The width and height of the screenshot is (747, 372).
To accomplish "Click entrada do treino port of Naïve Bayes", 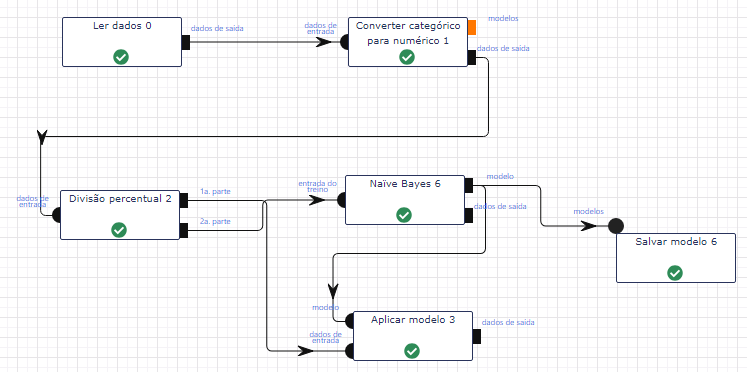I will click(x=342, y=200).
